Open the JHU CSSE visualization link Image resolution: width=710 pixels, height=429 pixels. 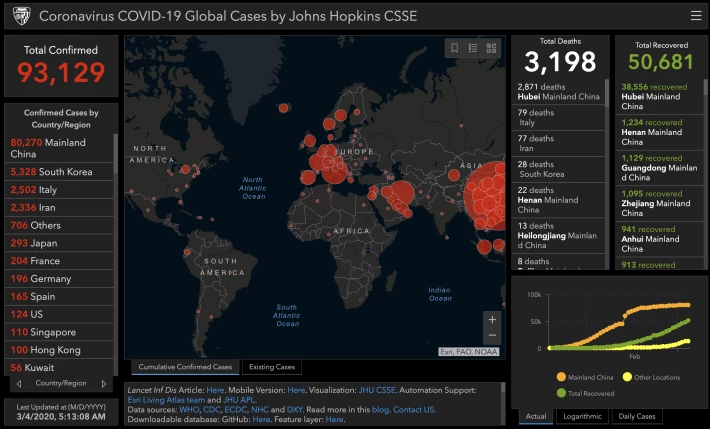[377, 390]
